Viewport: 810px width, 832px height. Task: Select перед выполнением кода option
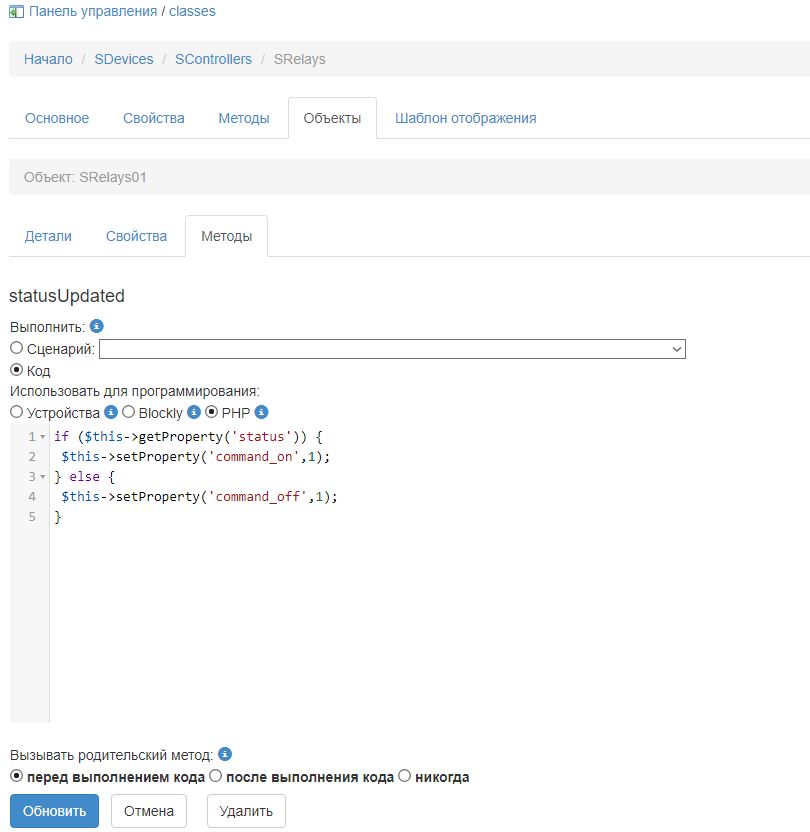tap(16, 776)
